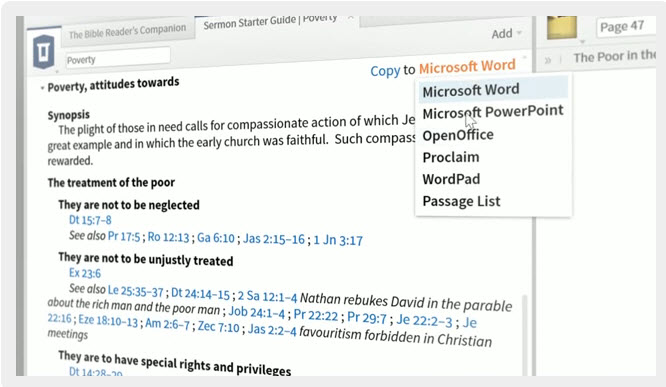Image resolution: width=666 pixels, height=387 pixels.
Task: Click The Poor in the heading in right panel
Action: (x=614, y=56)
